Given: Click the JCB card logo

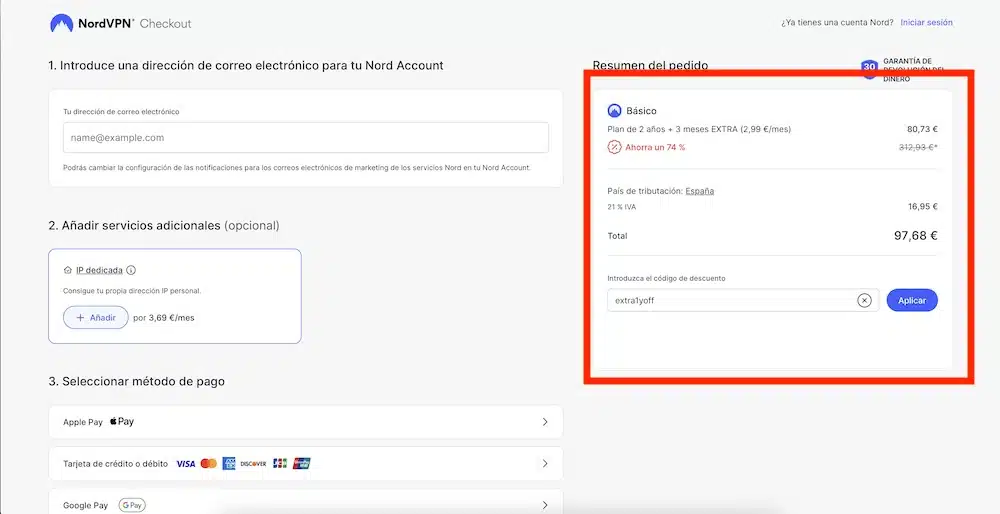Looking at the screenshot, I should pyautogui.click(x=279, y=464).
